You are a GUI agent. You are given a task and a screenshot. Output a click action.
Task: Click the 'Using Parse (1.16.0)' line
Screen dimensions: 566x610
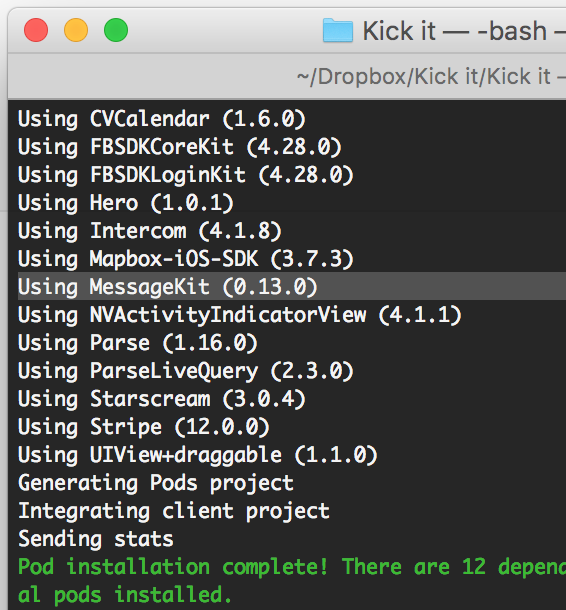click(138, 343)
